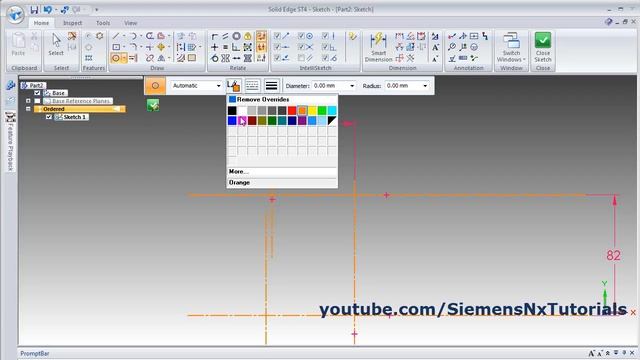Image resolution: width=640 pixels, height=360 pixels.
Task: Click the Connect relationship icon in Relate group
Action: click(x=215, y=36)
